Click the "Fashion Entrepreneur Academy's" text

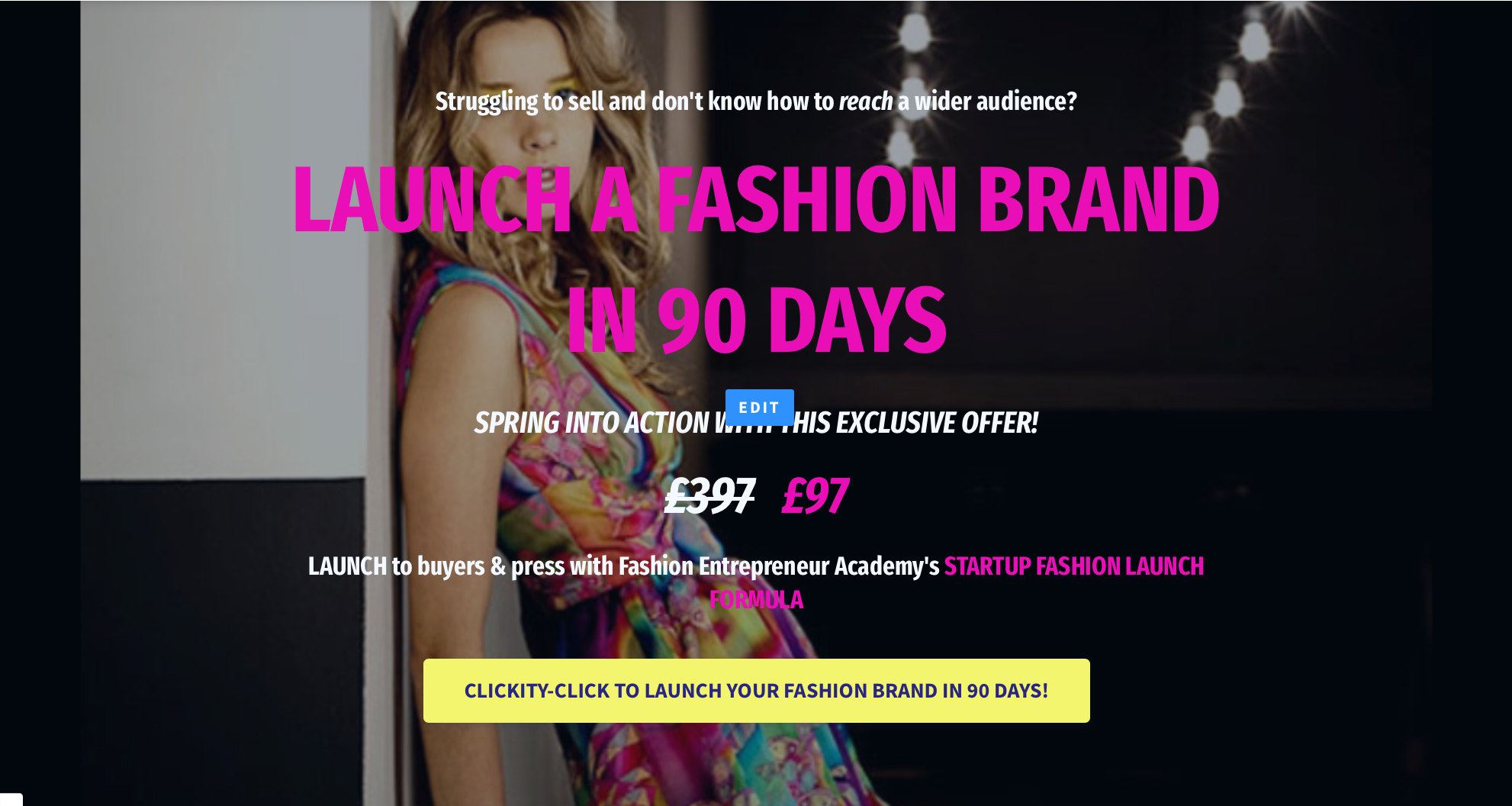[779, 566]
